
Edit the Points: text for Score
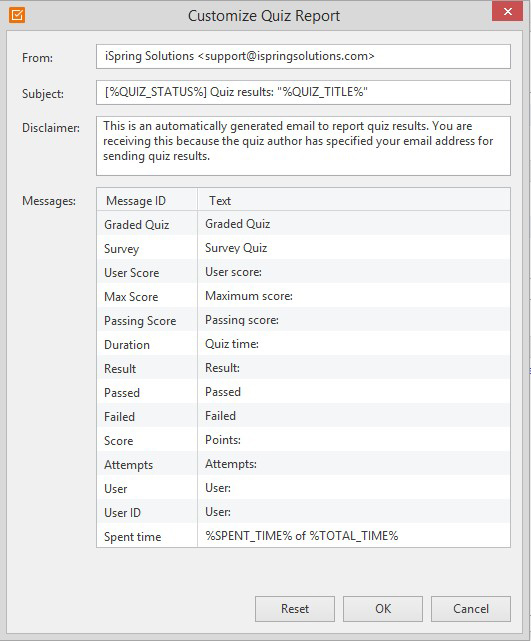tap(354, 440)
